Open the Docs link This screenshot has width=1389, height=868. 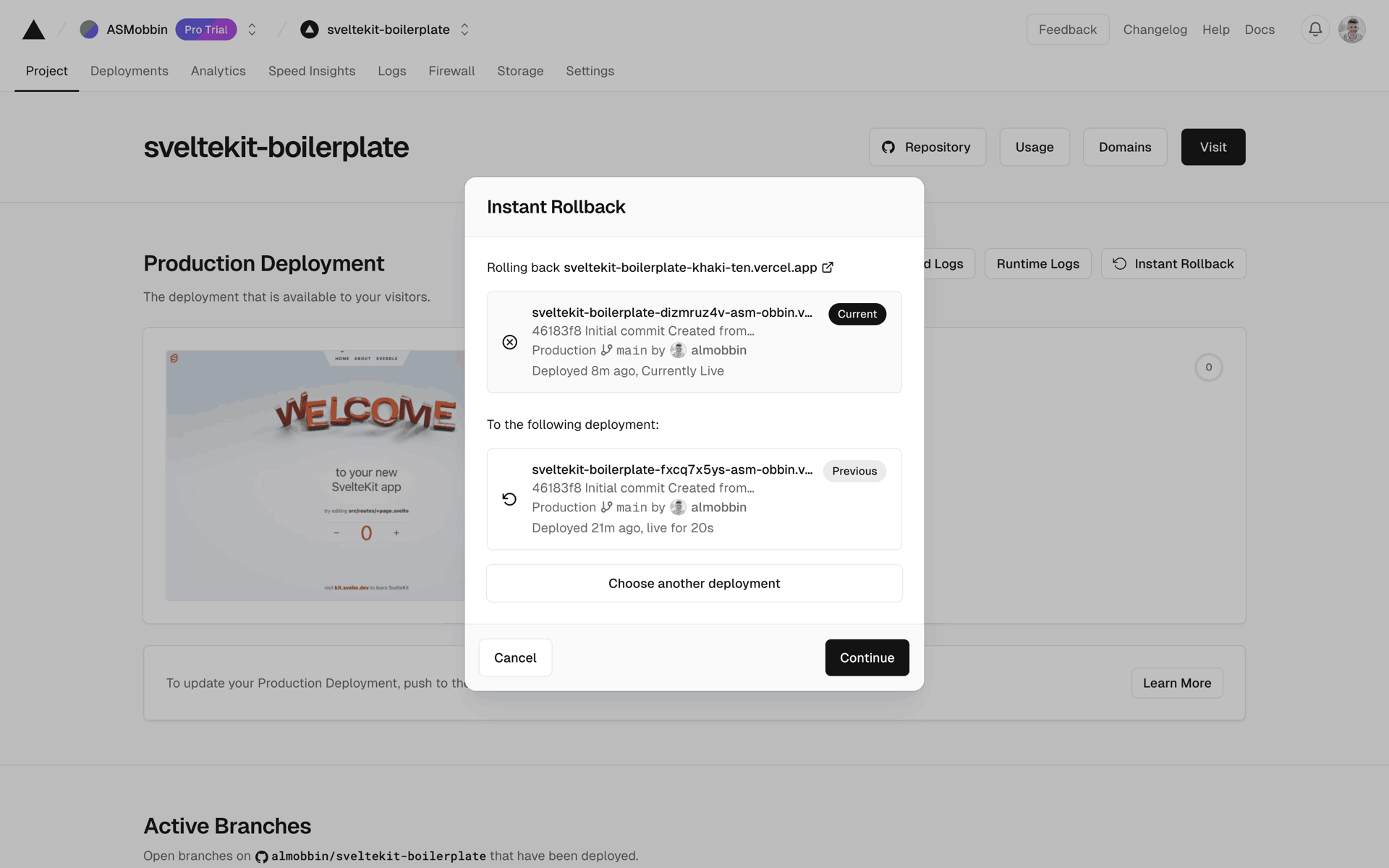tap(1260, 30)
